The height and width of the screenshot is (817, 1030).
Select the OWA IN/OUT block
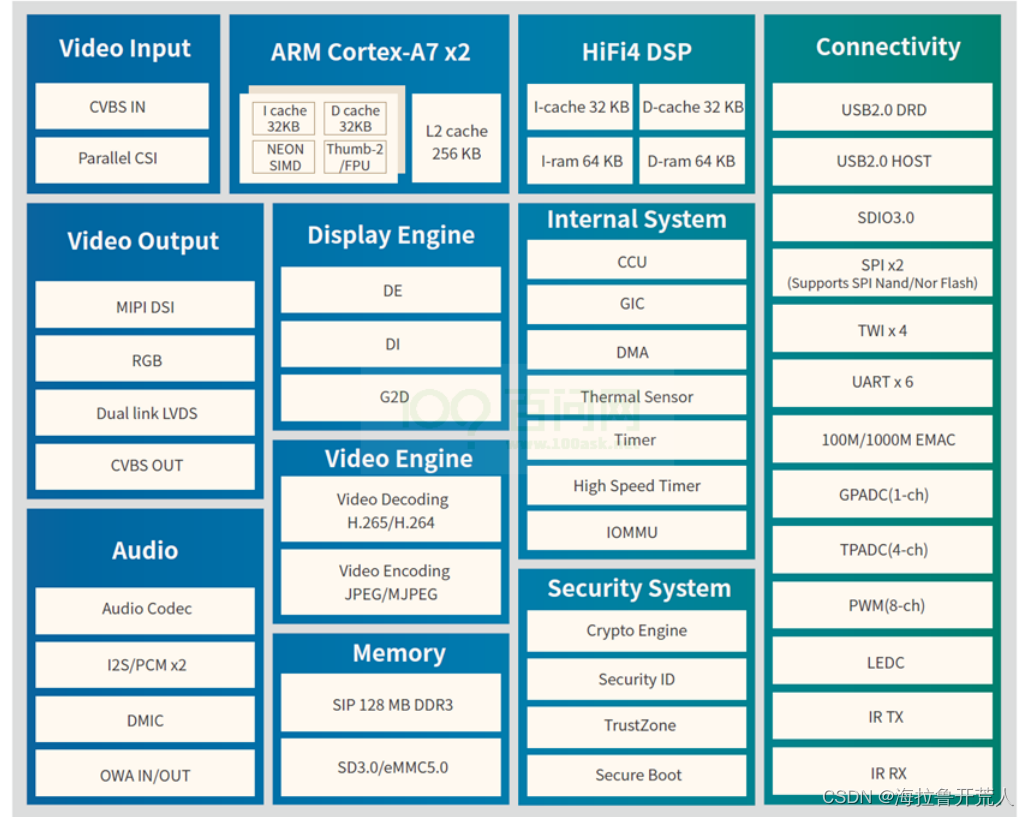coord(145,774)
